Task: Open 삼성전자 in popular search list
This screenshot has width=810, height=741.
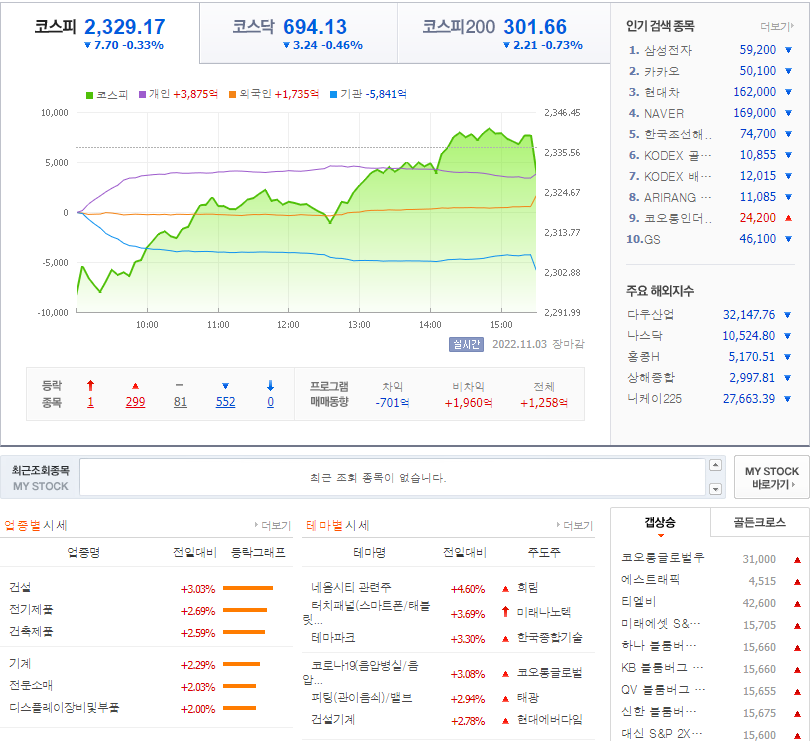Action: [667, 50]
